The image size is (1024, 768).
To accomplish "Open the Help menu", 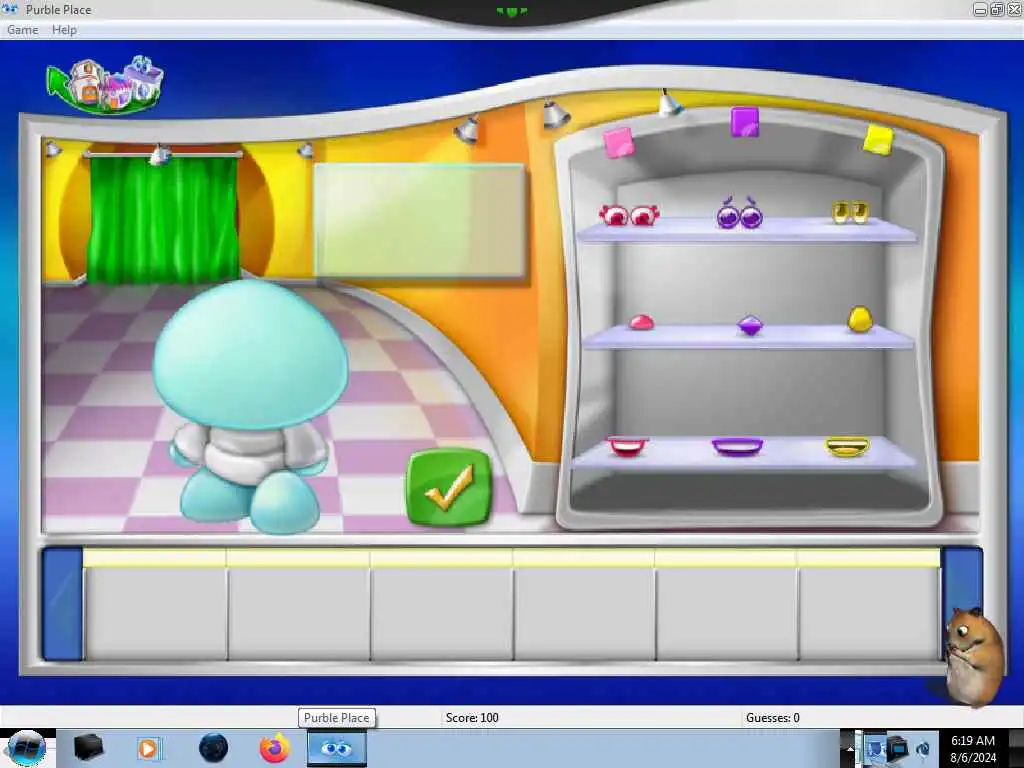I will [64, 30].
